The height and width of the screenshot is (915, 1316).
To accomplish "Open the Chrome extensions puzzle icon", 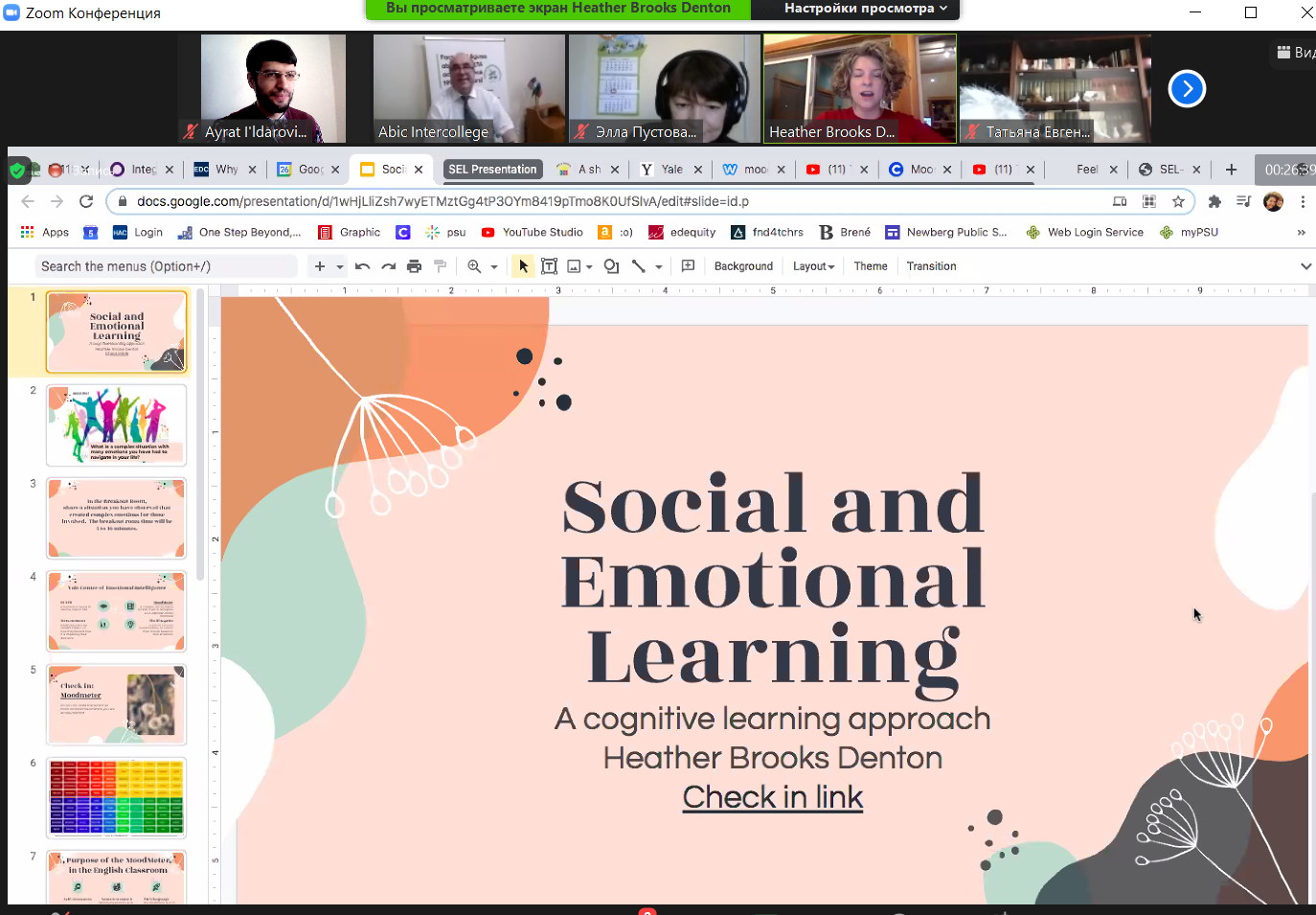I will (1214, 201).
